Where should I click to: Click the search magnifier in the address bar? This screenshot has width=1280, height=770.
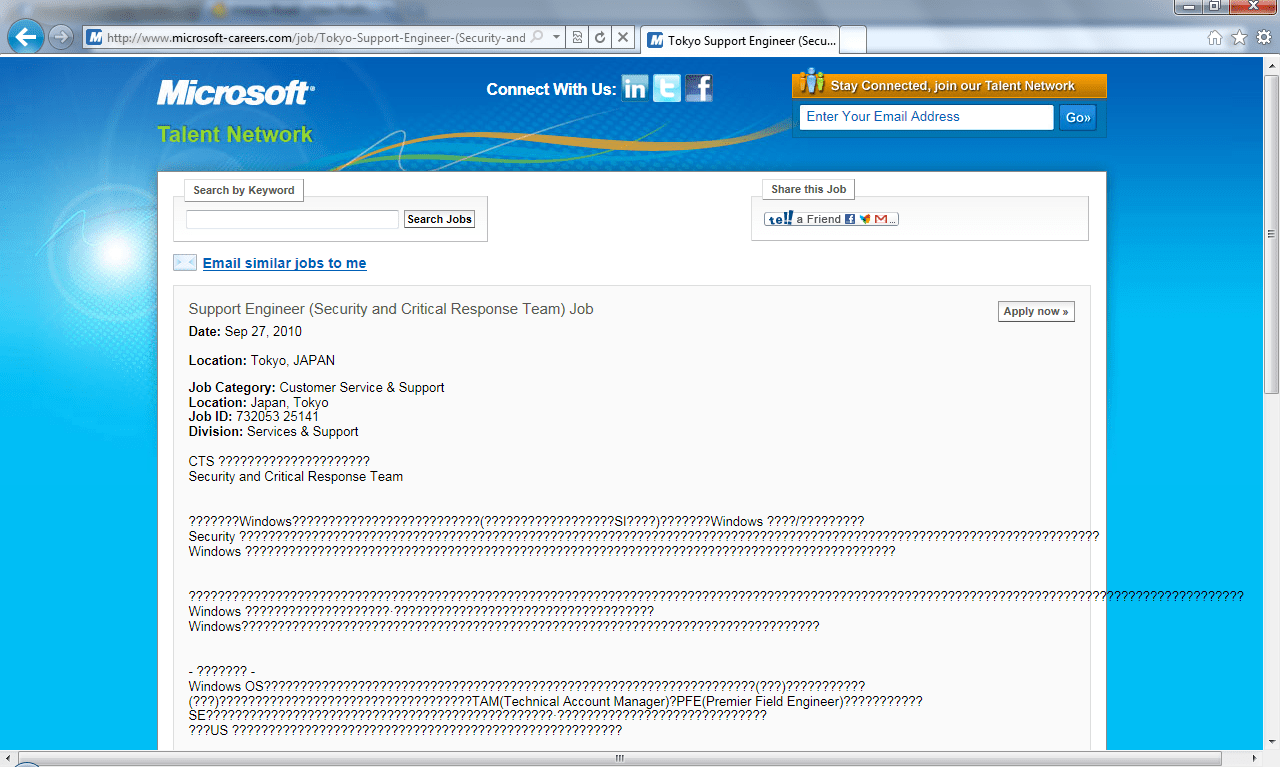(x=537, y=37)
